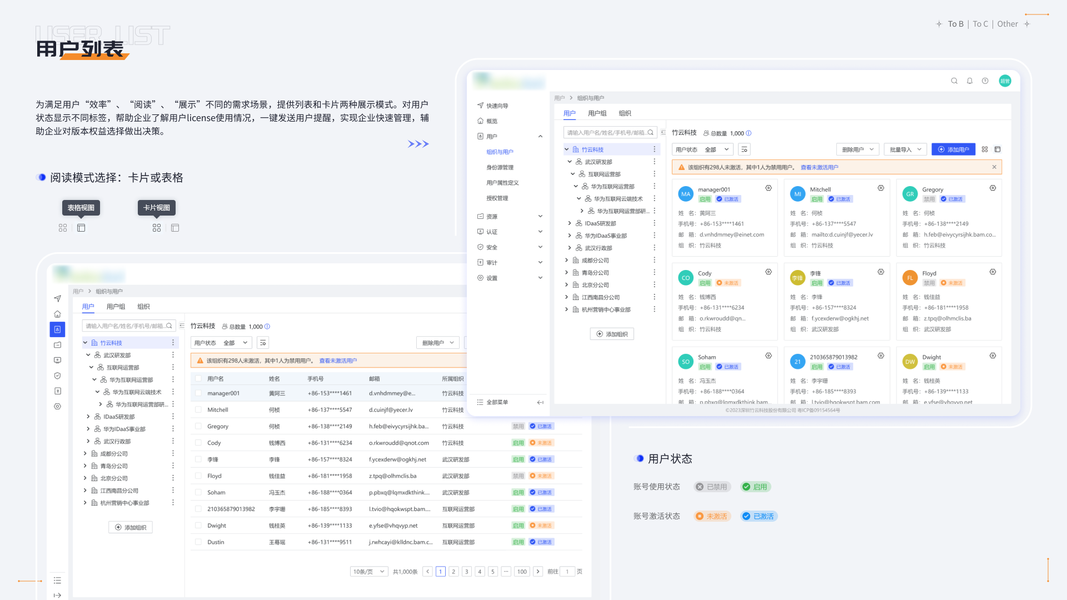Check the Soham row checkbox
This screenshot has height=600, width=1067.
coord(199,493)
